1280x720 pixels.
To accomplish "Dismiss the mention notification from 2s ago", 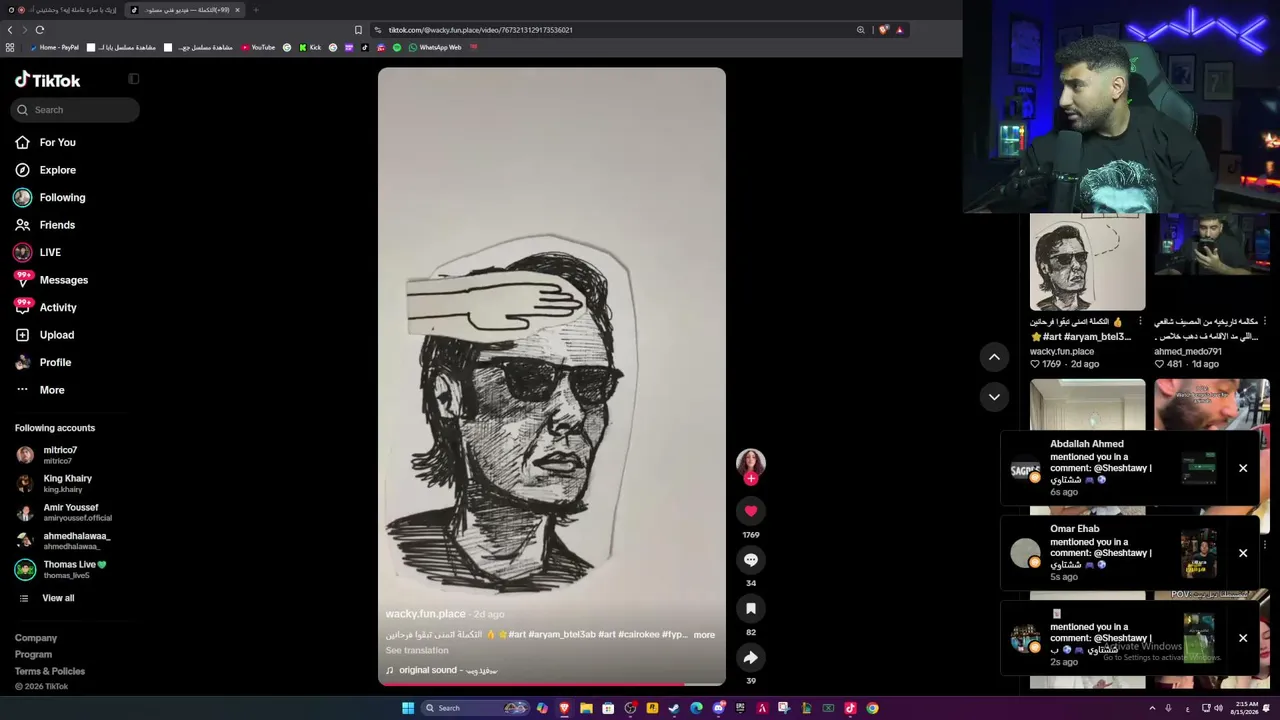I will (x=1243, y=638).
